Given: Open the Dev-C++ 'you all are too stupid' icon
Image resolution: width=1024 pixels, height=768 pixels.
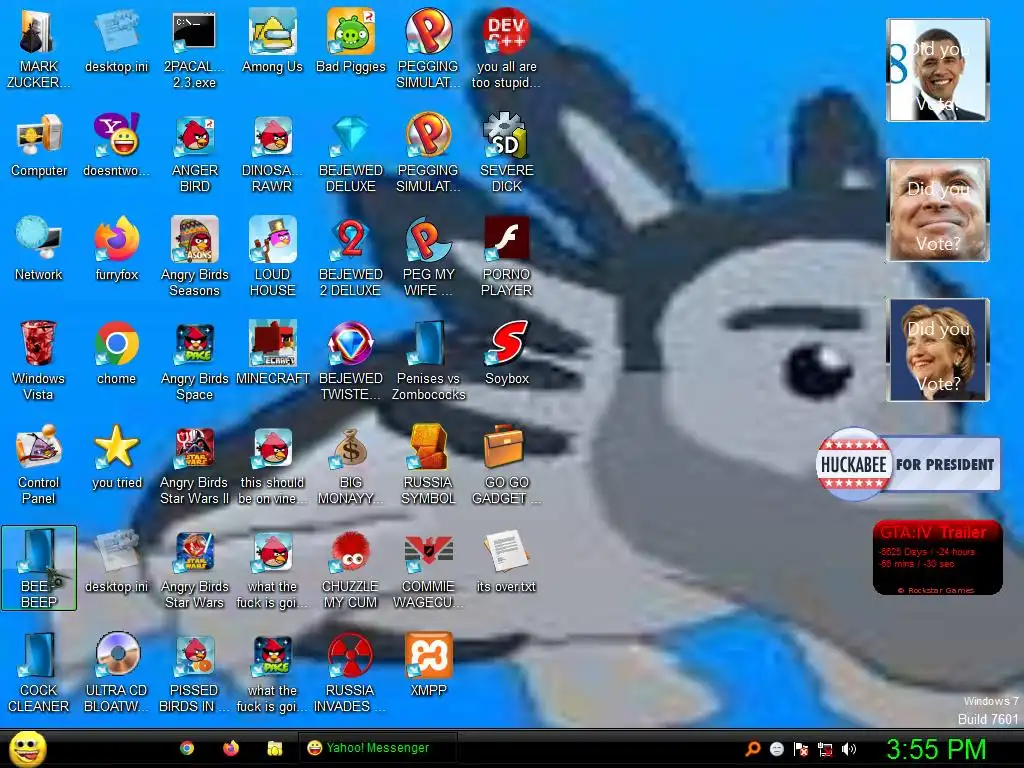Looking at the screenshot, I should 506,48.
